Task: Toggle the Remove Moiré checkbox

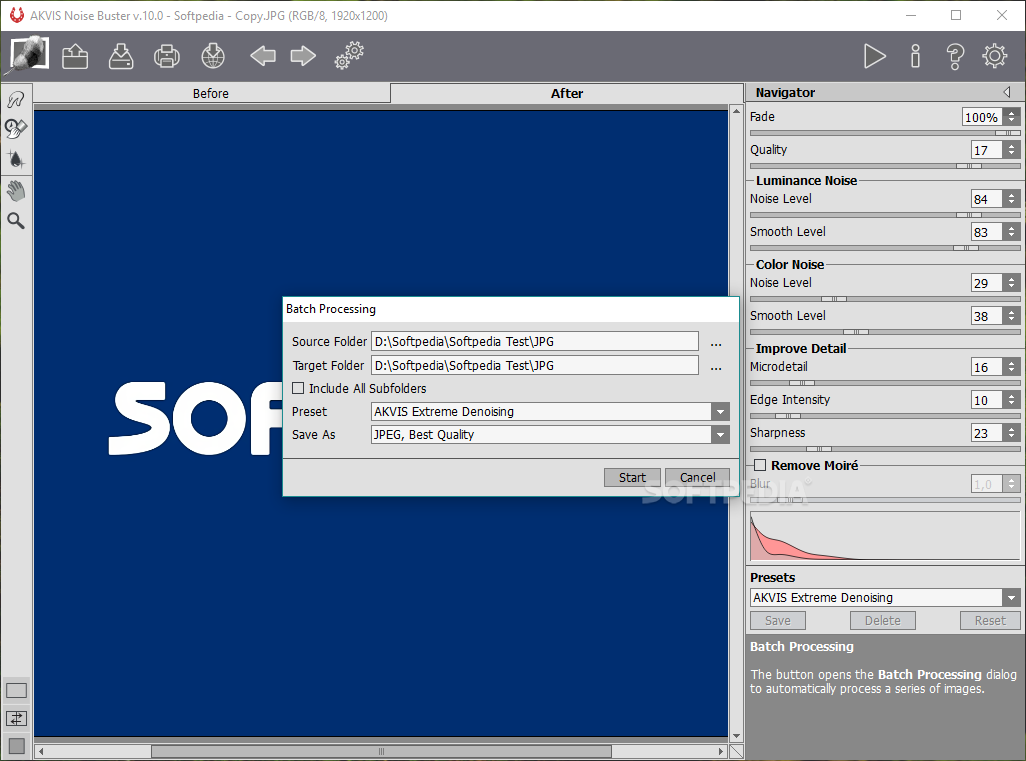Action: click(x=760, y=465)
